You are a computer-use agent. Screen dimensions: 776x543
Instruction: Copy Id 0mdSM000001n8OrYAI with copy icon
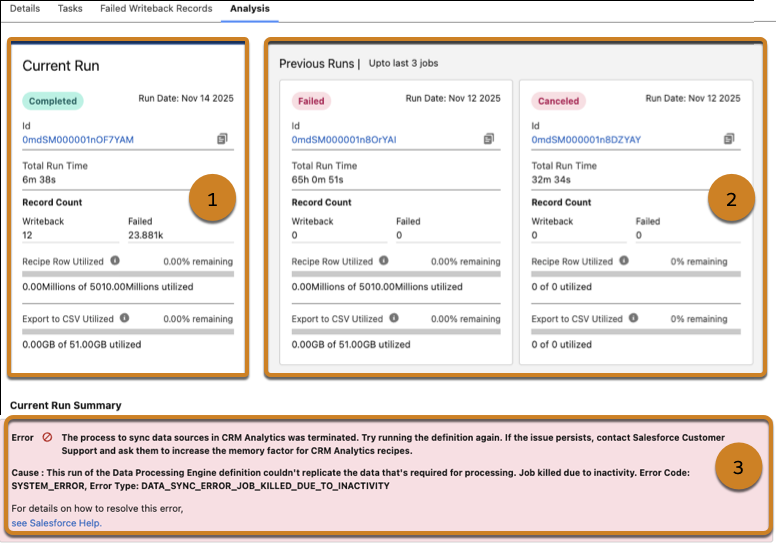pos(488,139)
